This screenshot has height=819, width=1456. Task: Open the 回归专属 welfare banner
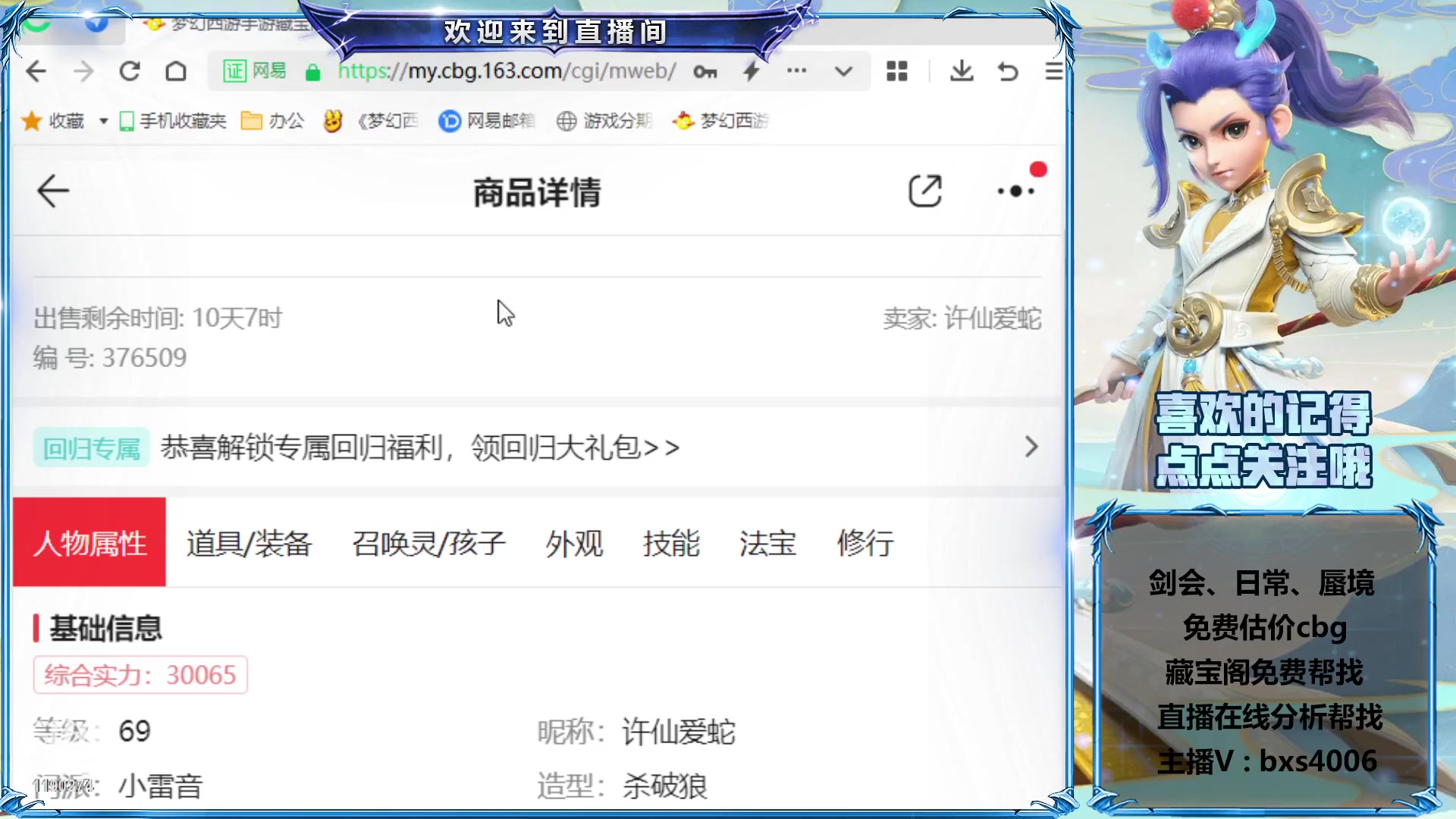[x=538, y=447]
